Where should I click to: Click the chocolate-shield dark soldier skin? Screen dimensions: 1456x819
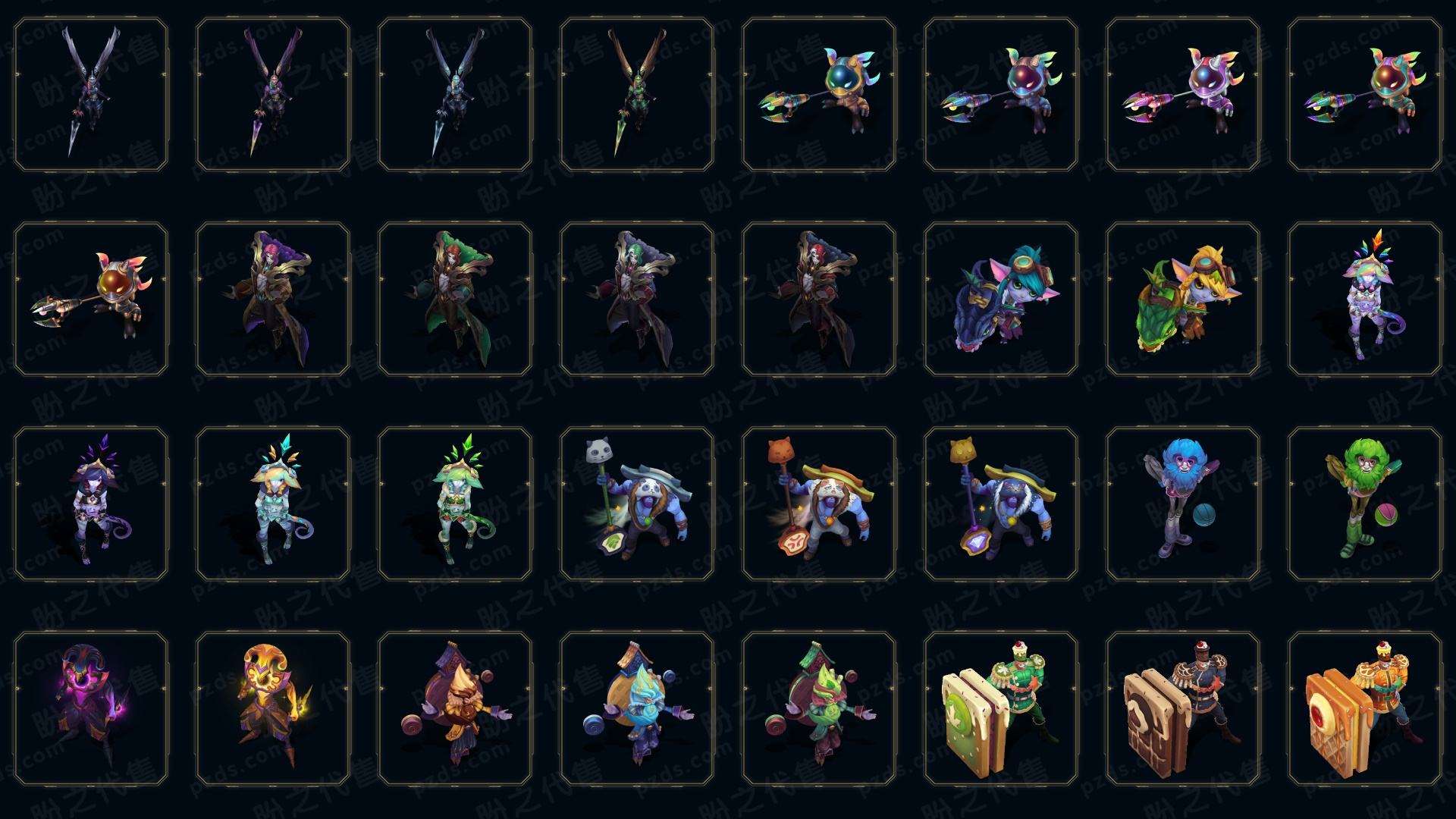1182,708
